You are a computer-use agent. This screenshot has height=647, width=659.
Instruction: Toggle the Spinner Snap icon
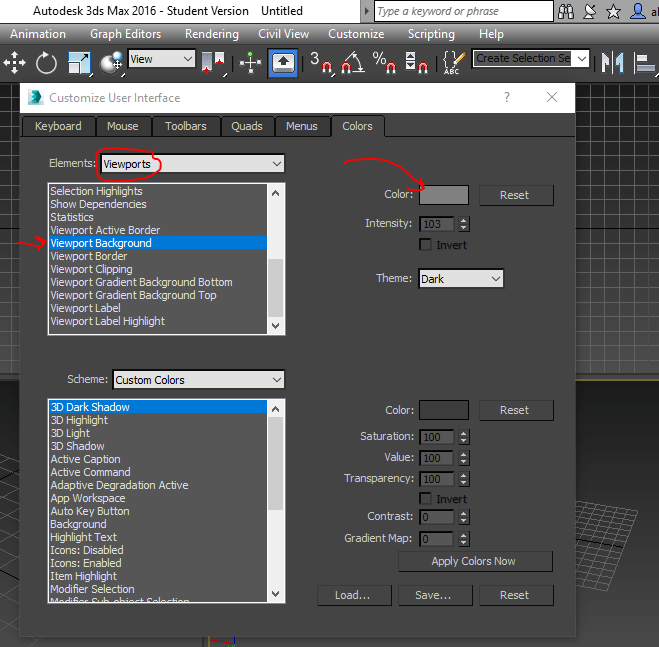pos(416,63)
